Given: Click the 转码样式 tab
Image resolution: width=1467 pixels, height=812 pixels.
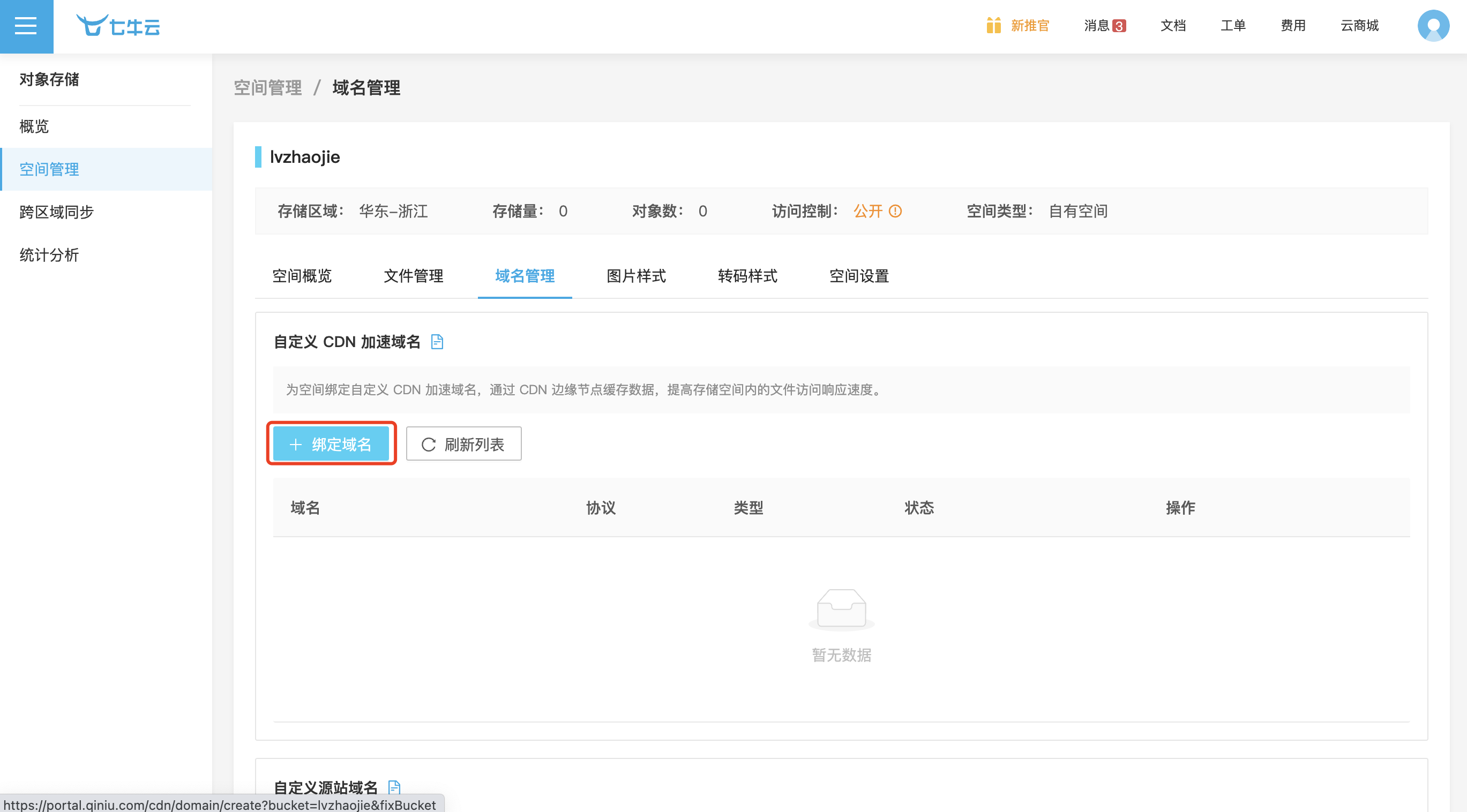Looking at the screenshot, I should pyautogui.click(x=747, y=276).
